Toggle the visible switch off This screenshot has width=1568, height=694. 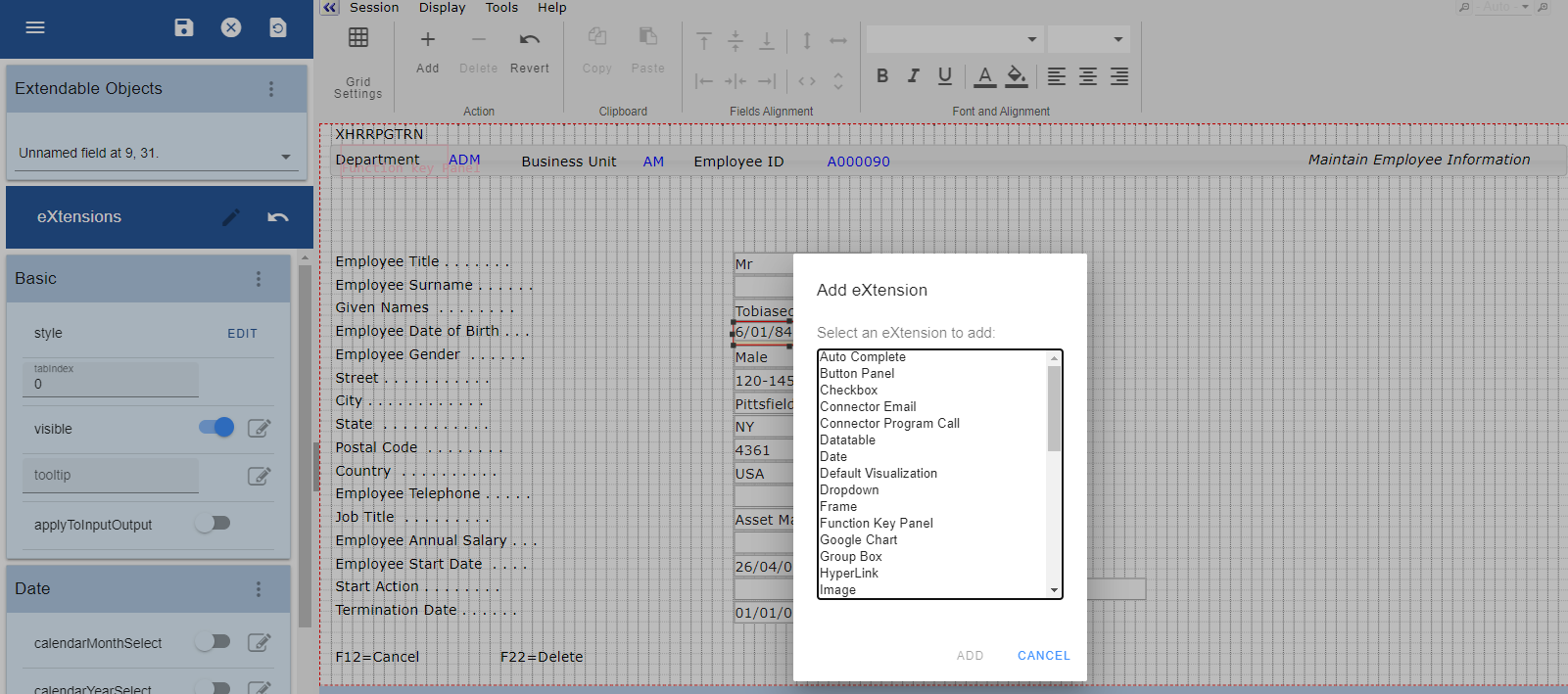pyautogui.click(x=216, y=428)
